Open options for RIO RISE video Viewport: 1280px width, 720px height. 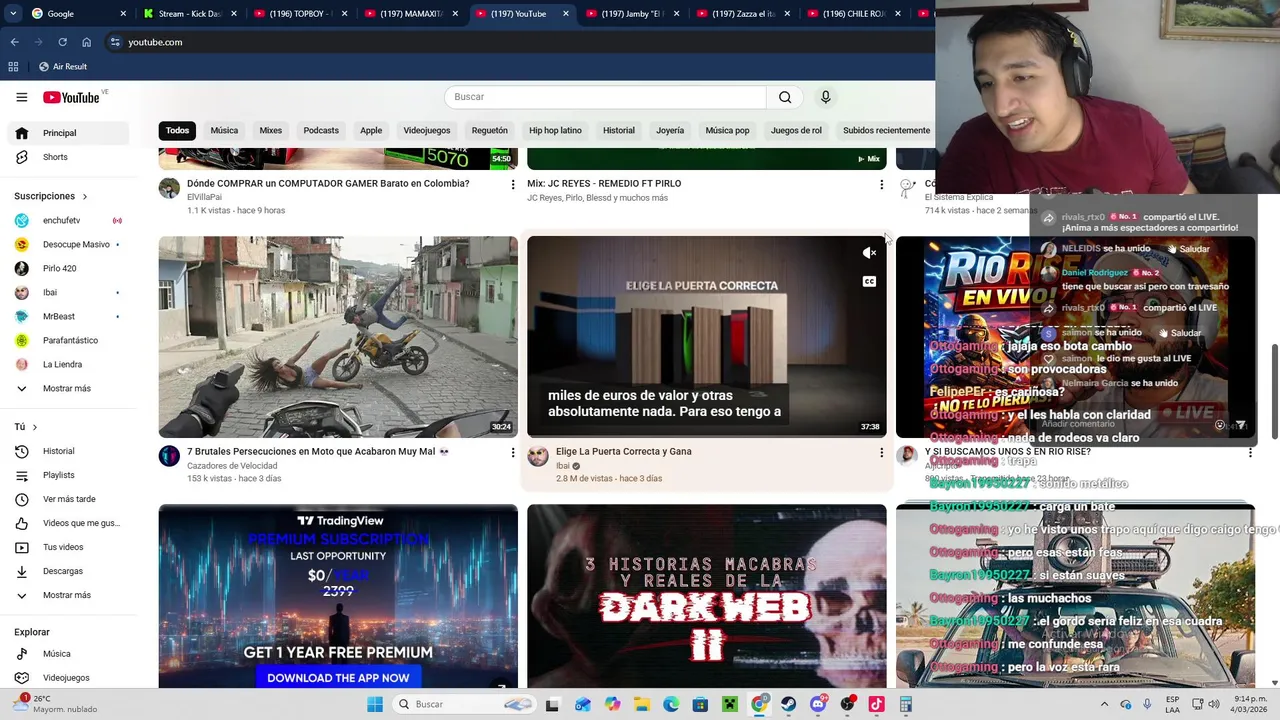pyautogui.click(x=1250, y=452)
